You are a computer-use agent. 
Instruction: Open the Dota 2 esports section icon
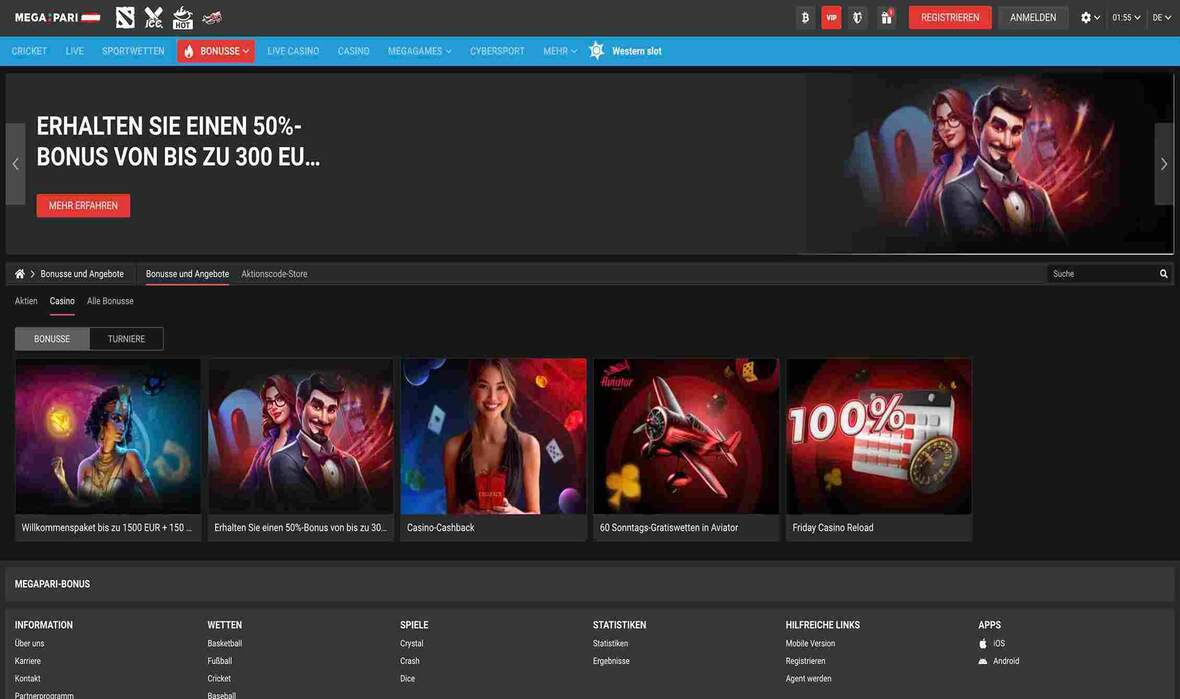[x=126, y=15]
